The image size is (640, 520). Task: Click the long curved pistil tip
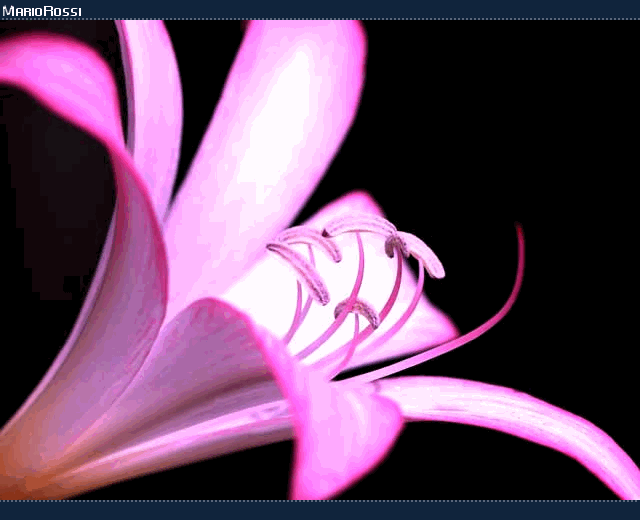[519, 232]
